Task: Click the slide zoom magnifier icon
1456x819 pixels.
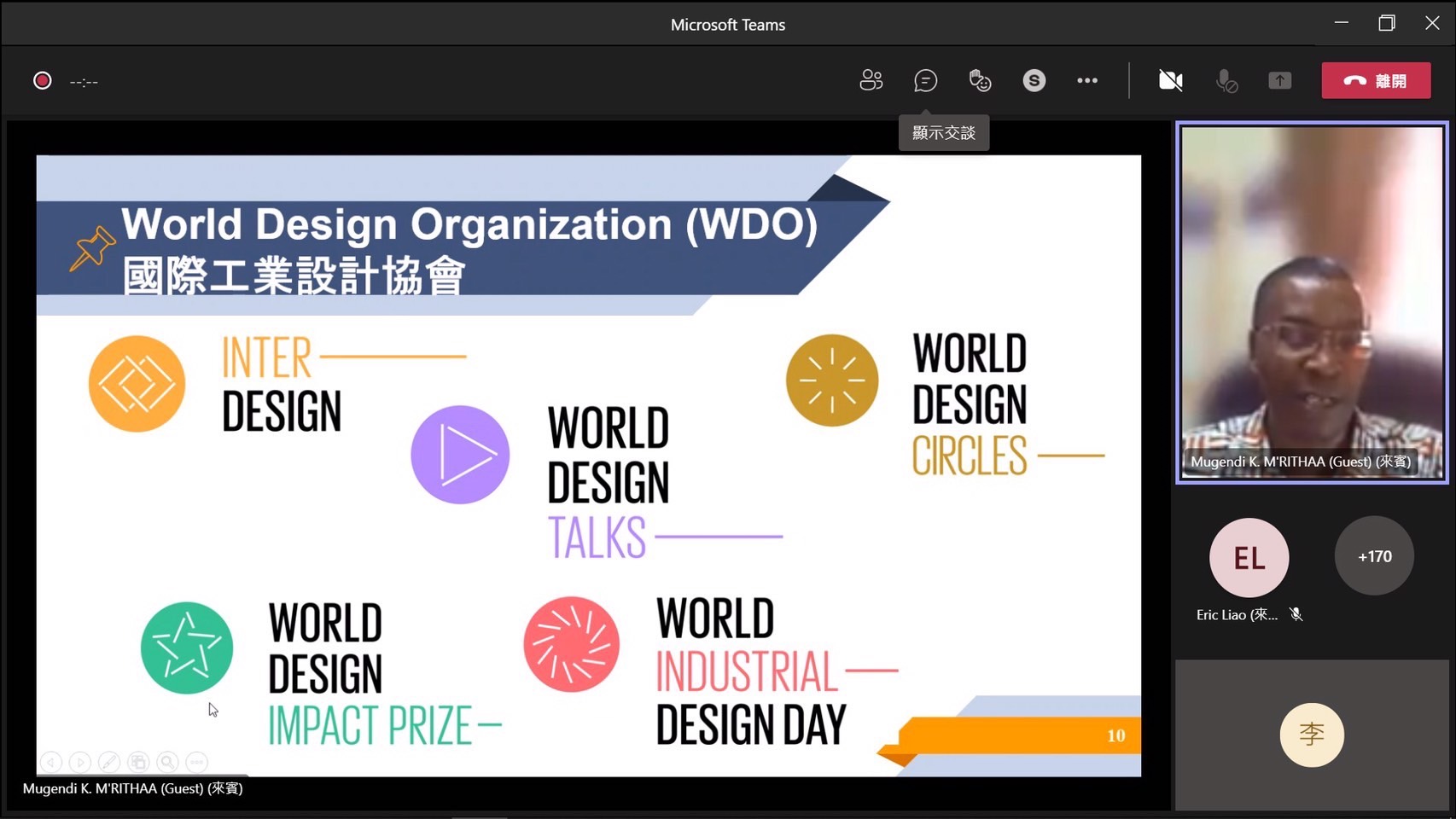Action: 167,762
